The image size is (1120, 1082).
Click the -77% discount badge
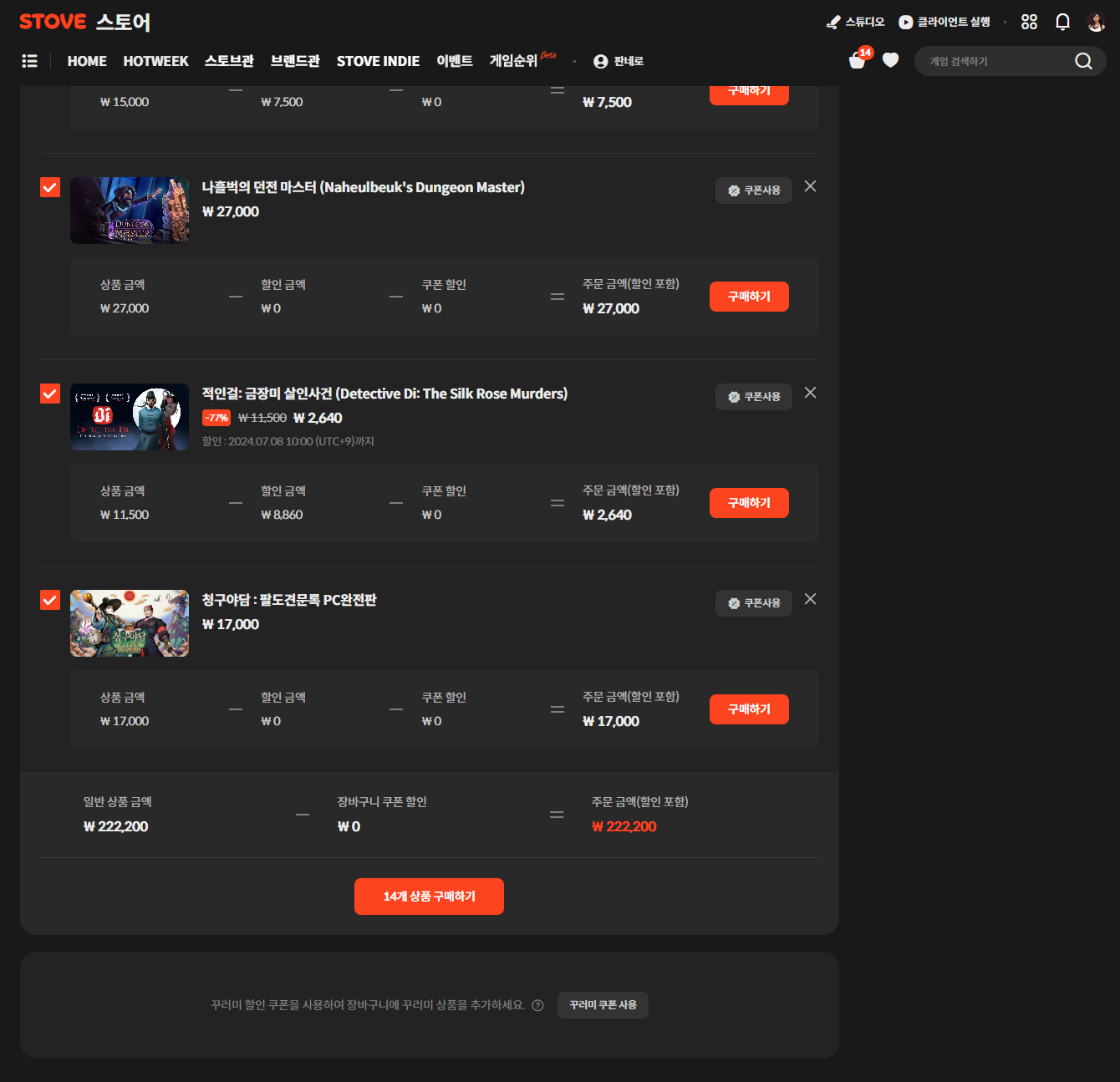tap(216, 418)
